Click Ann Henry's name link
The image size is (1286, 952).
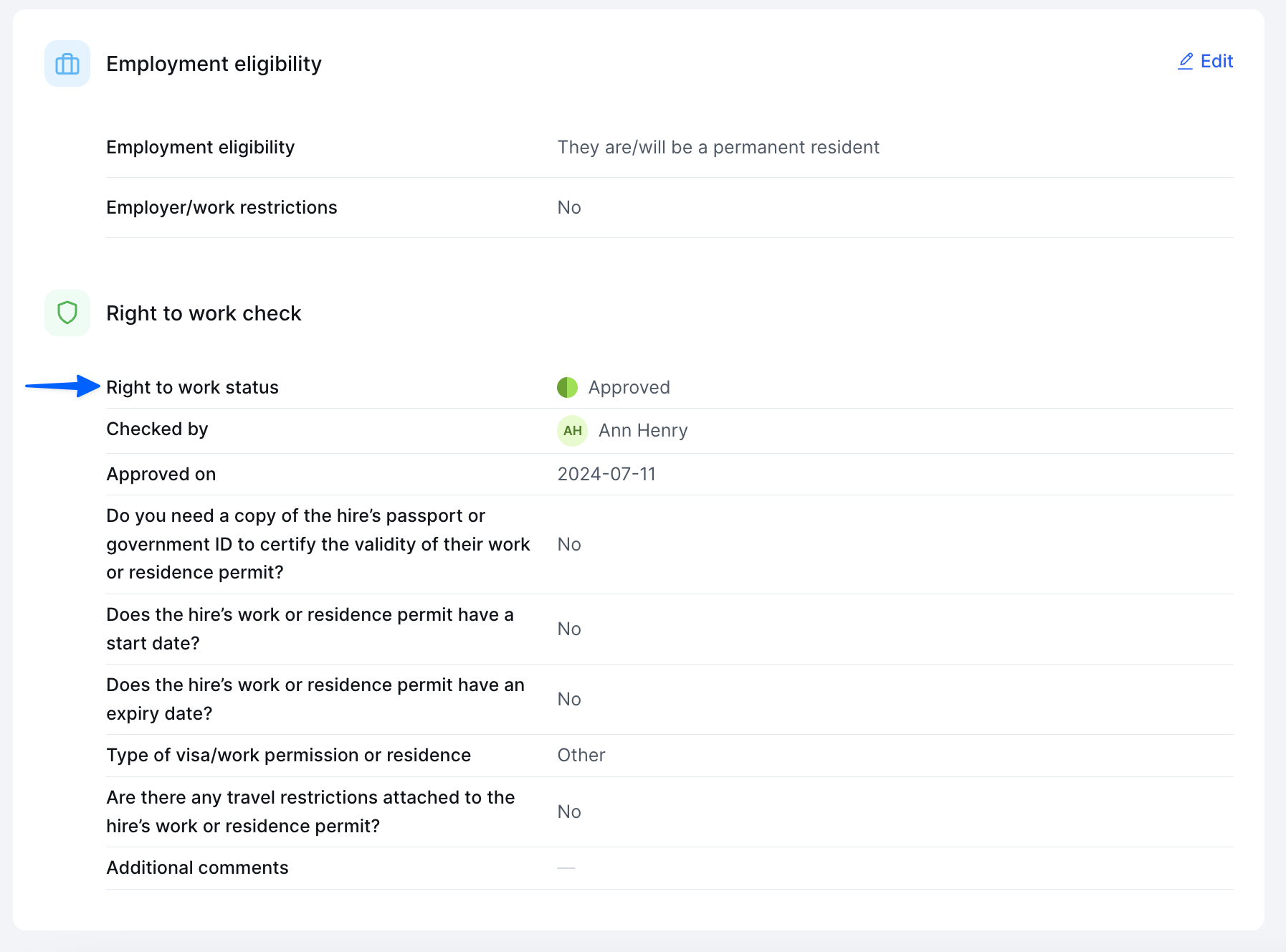642,430
